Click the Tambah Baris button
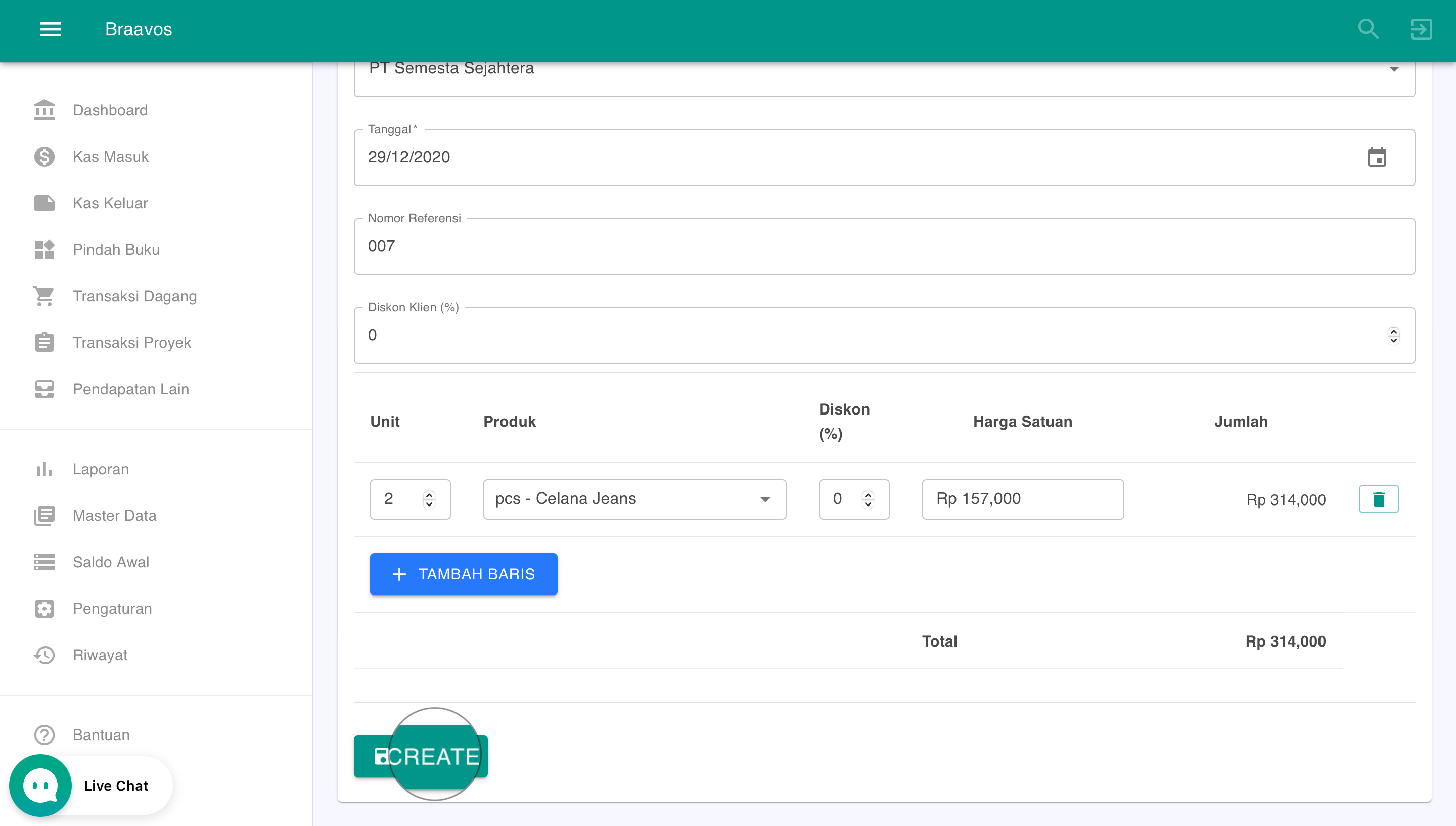This screenshot has width=1456, height=826. 464,574
